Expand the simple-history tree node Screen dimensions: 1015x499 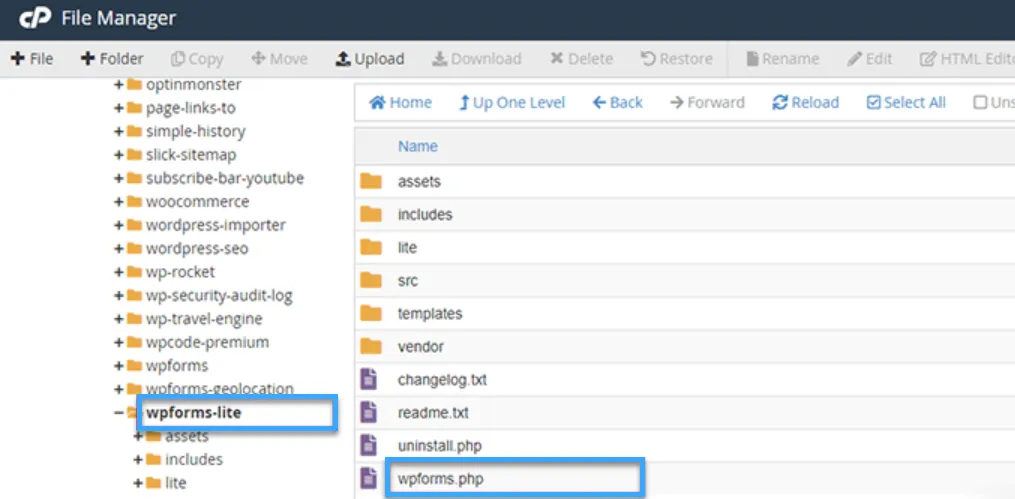click(x=118, y=131)
